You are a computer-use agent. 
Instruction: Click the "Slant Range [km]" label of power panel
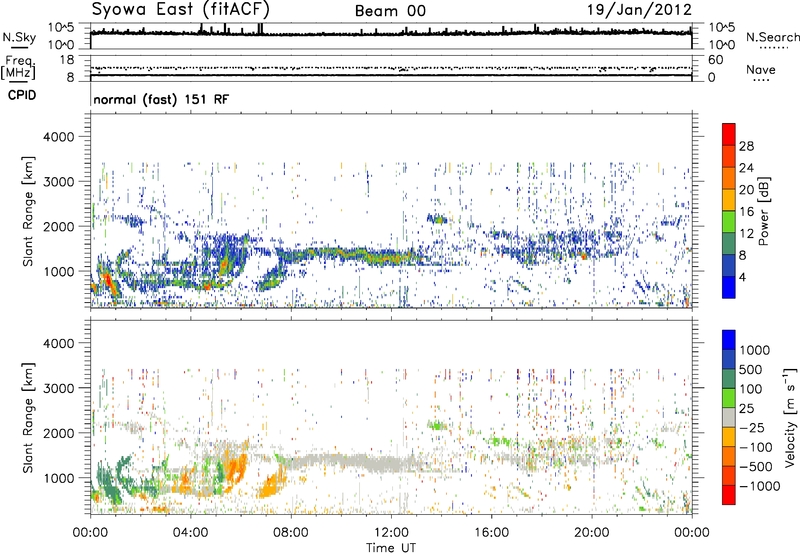coord(28,211)
